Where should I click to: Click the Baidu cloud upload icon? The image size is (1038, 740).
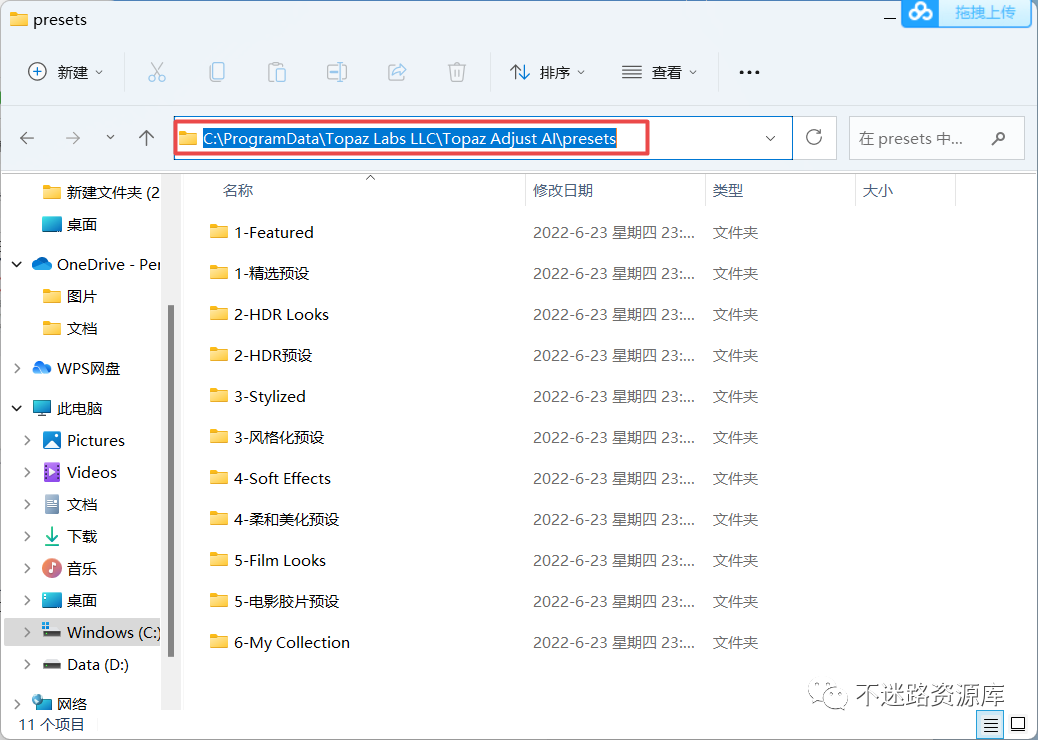click(920, 12)
